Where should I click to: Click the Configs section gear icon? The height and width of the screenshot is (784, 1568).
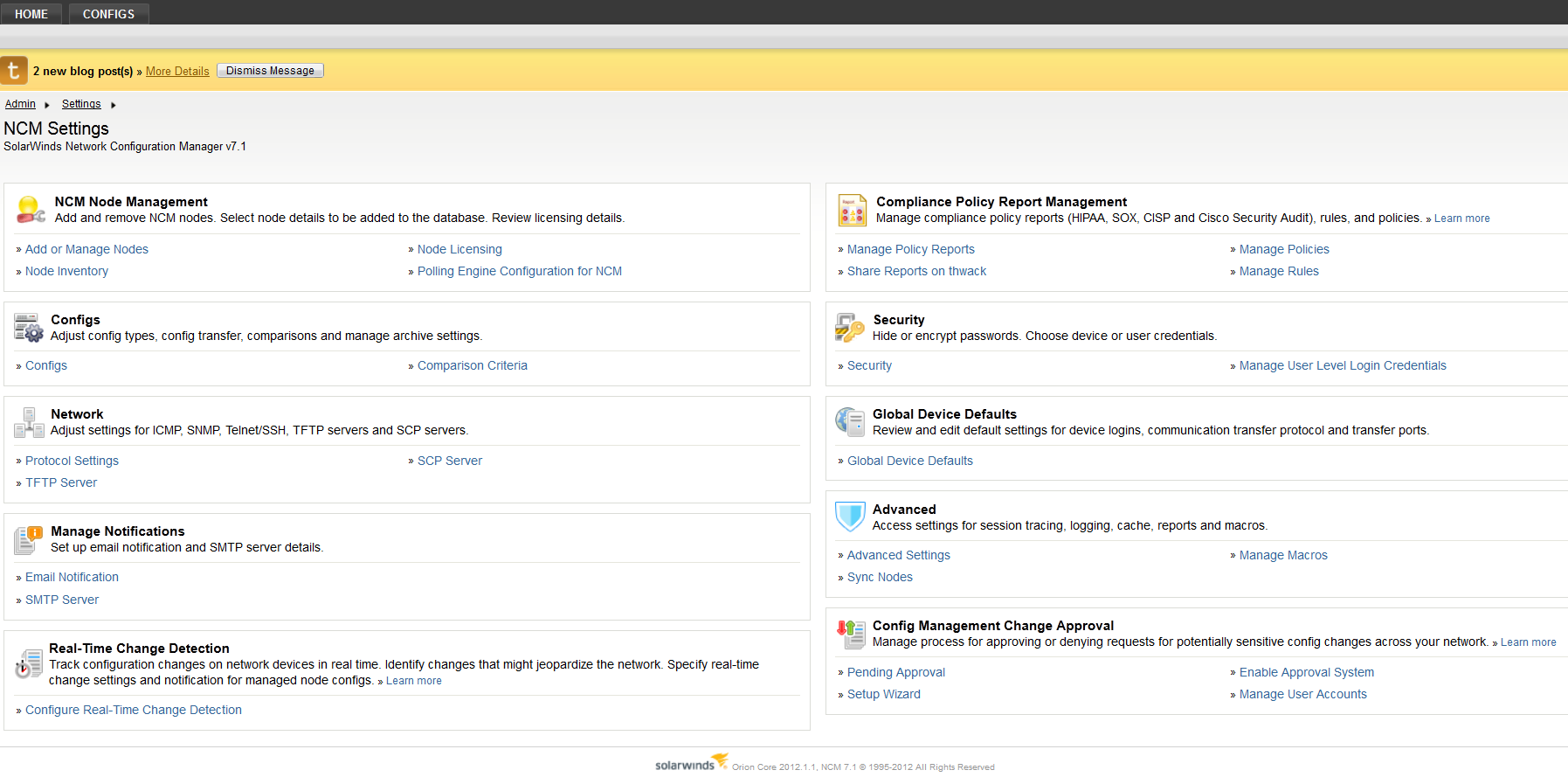coord(29,328)
